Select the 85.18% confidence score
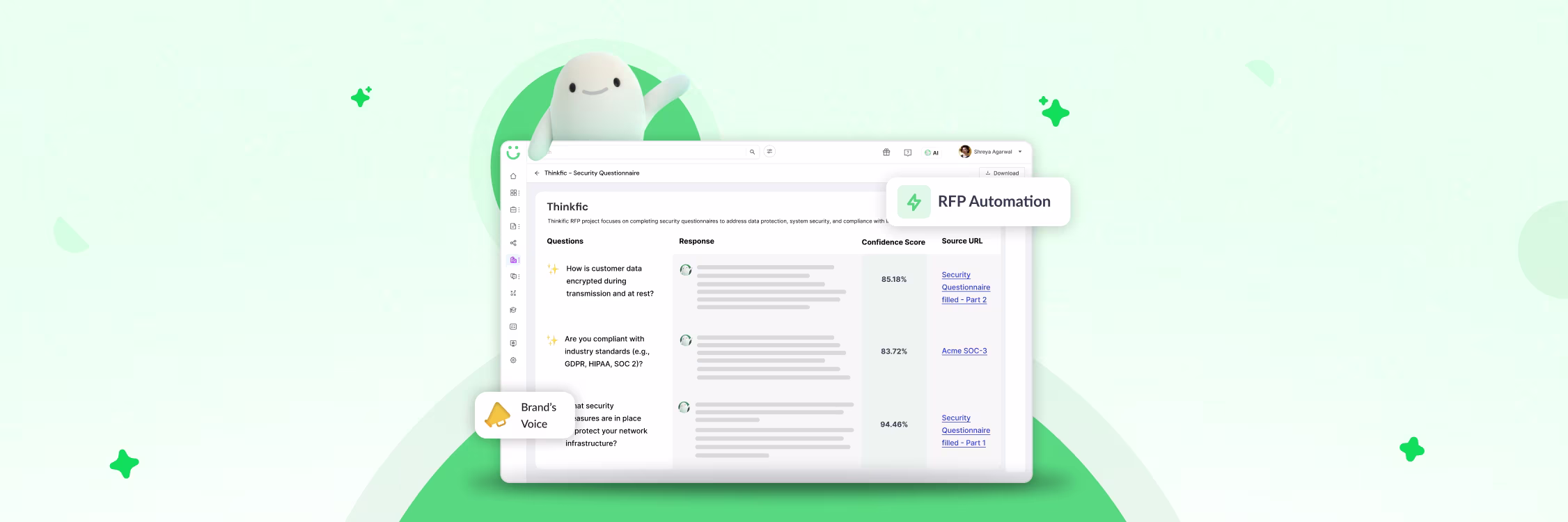Viewport: 1568px width, 522px height. [894, 279]
